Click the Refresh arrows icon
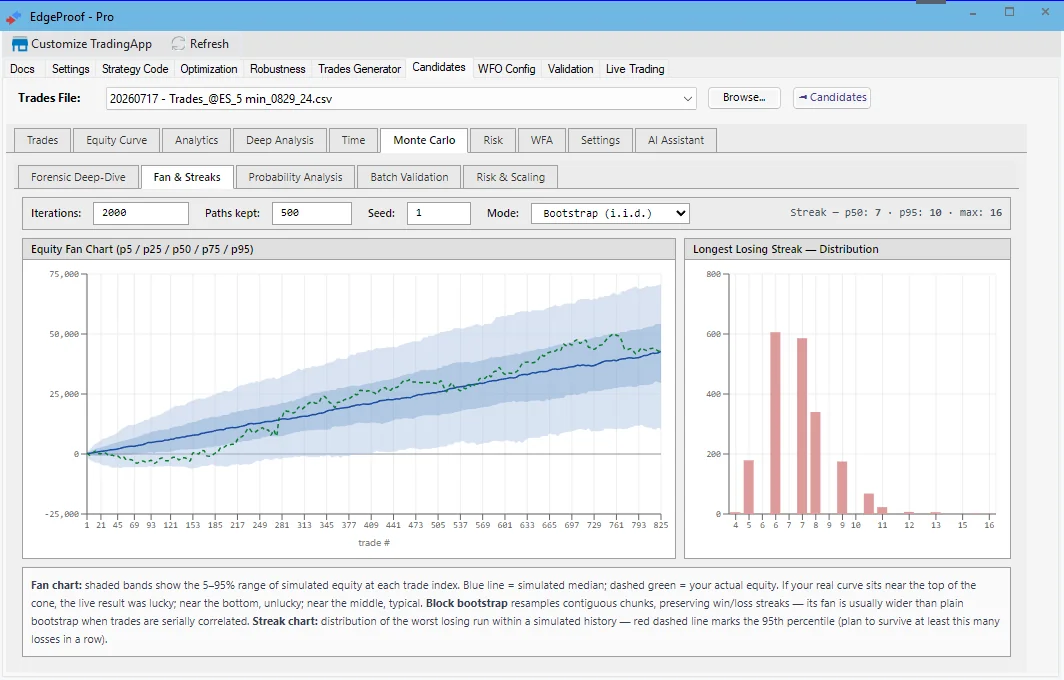 pyautogui.click(x=178, y=44)
